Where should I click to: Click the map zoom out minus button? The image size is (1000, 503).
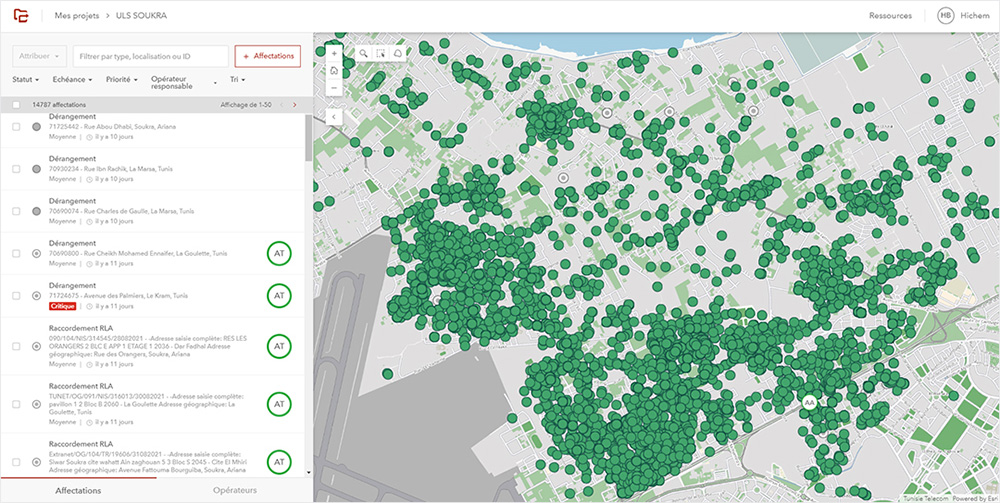pos(333,87)
